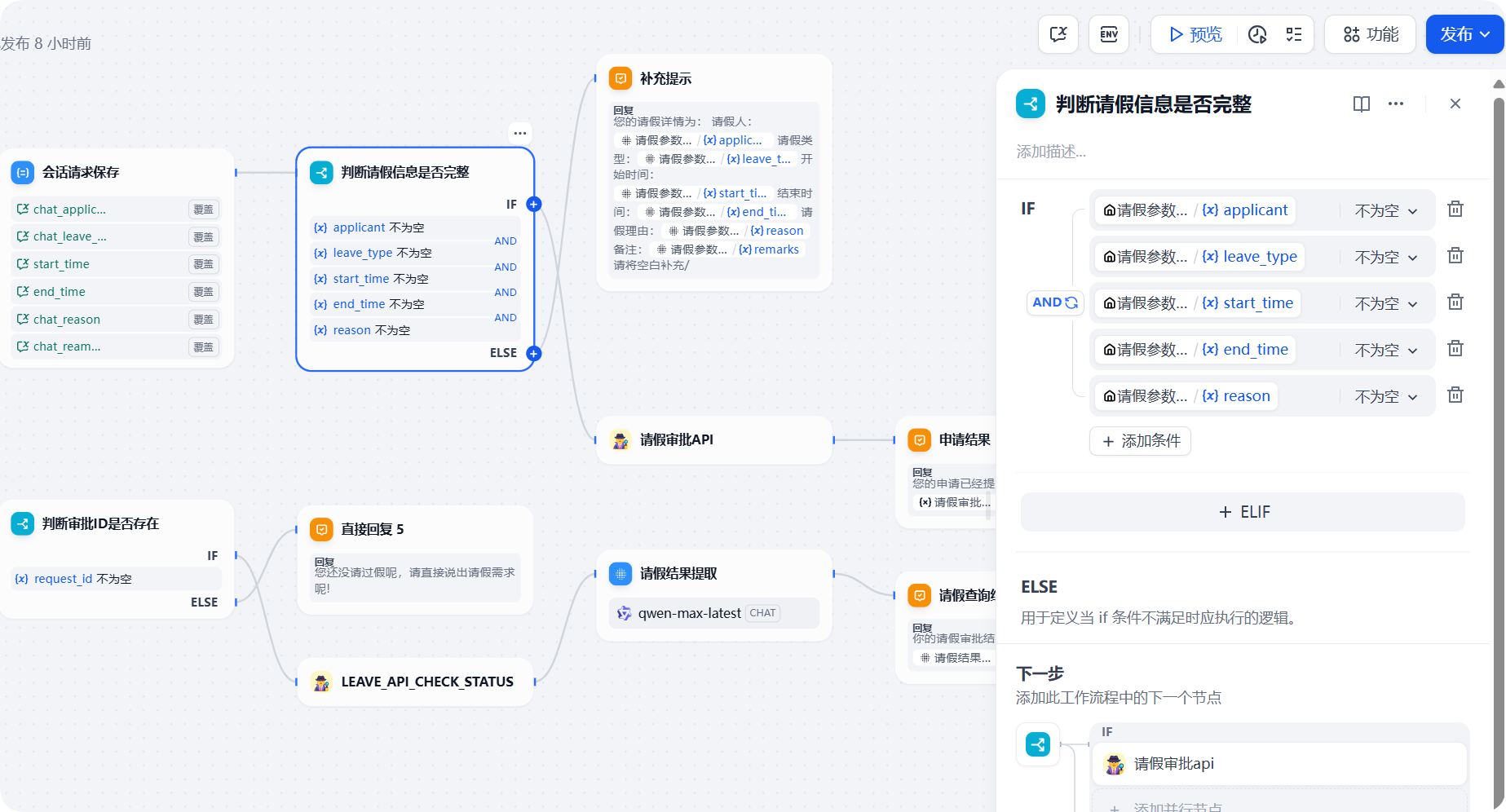This screenshot has height=812, width=1506.
Task: Click the 预览 preview play button
Action: point(1195,34)
